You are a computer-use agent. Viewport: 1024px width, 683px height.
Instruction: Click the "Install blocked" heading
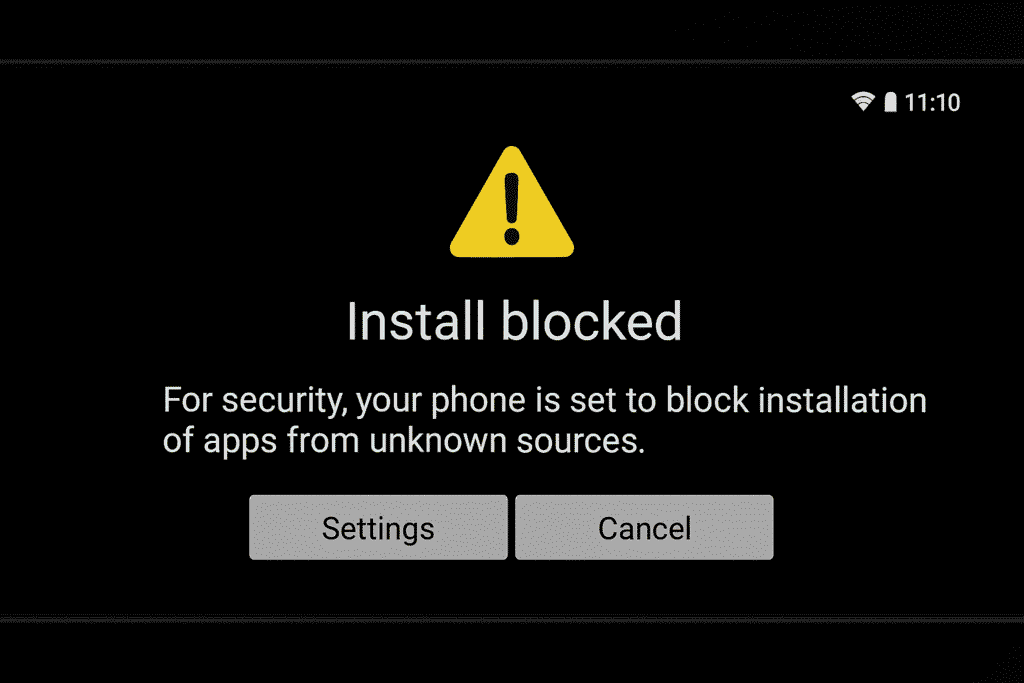(515, 321)
